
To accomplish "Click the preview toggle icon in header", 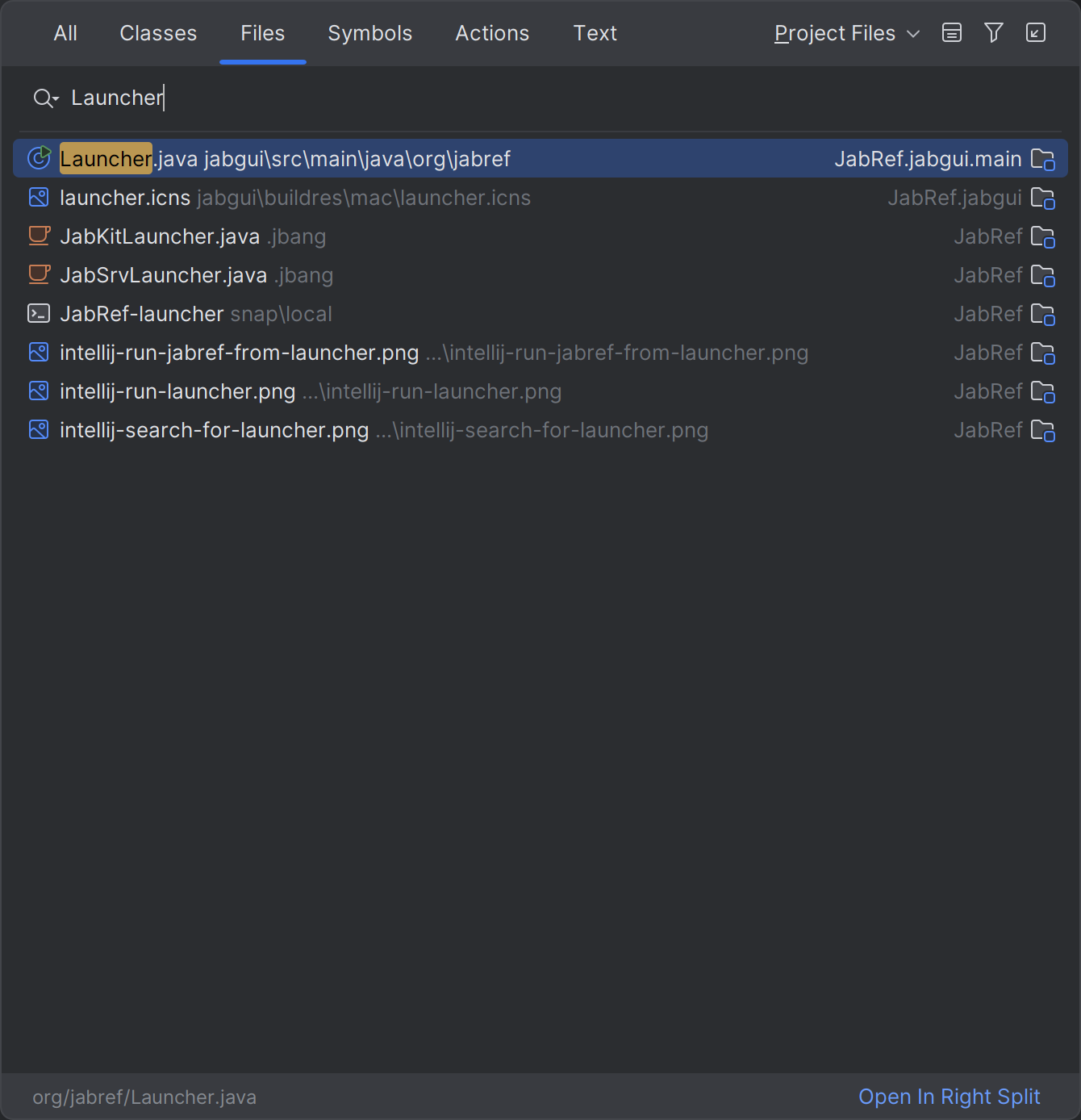I will point(952,33).
